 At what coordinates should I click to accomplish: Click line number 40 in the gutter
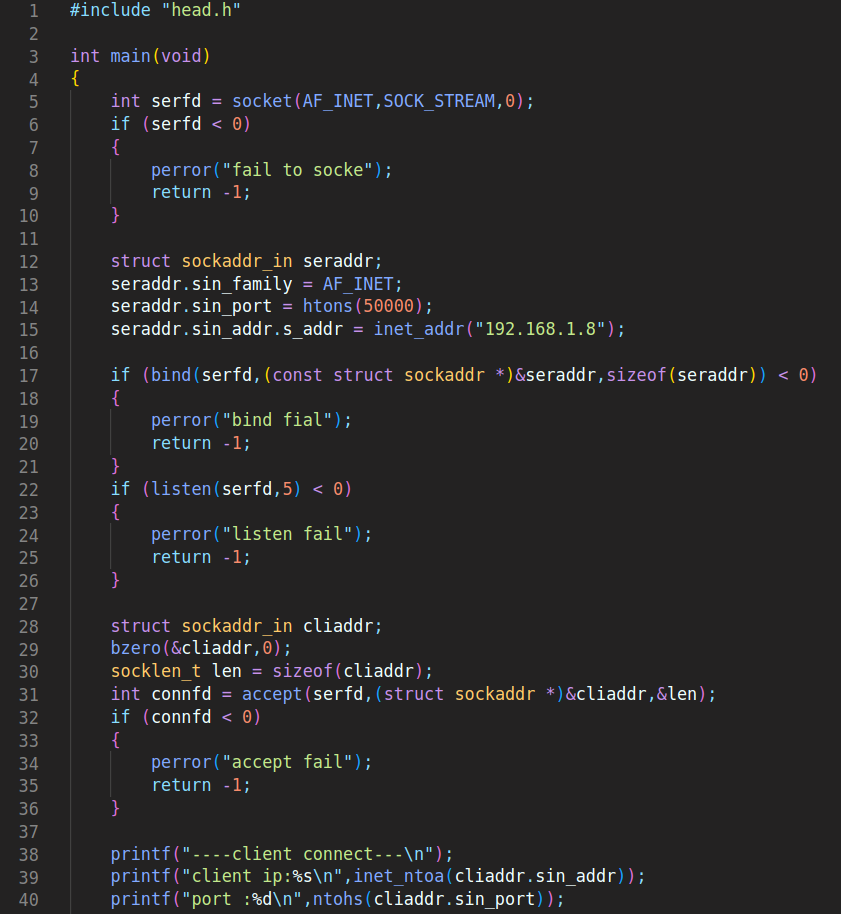[29, 899]
